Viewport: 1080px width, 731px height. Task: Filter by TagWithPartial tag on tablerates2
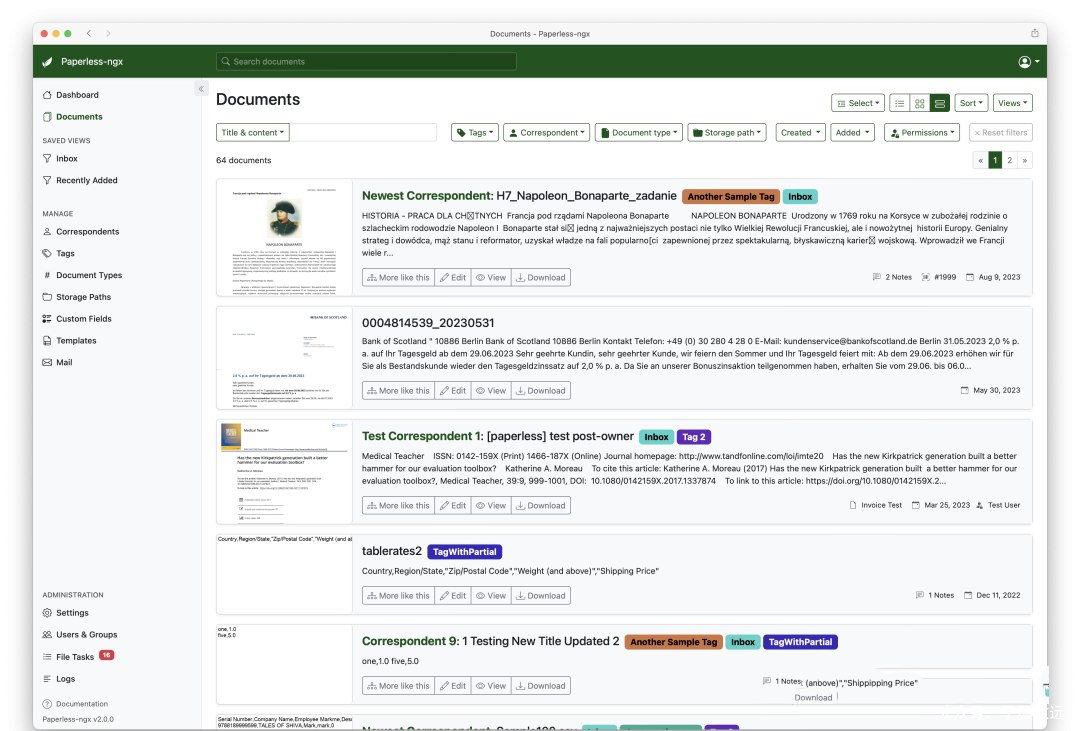click(x=465, y=552)
